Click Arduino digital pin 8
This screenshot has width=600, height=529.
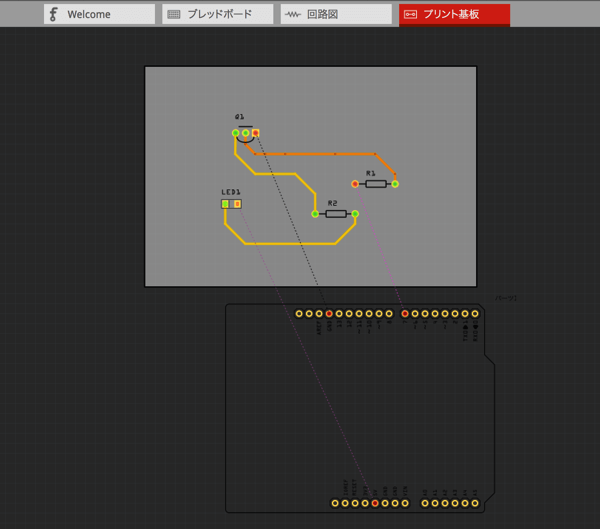click(x=389, y=314)
